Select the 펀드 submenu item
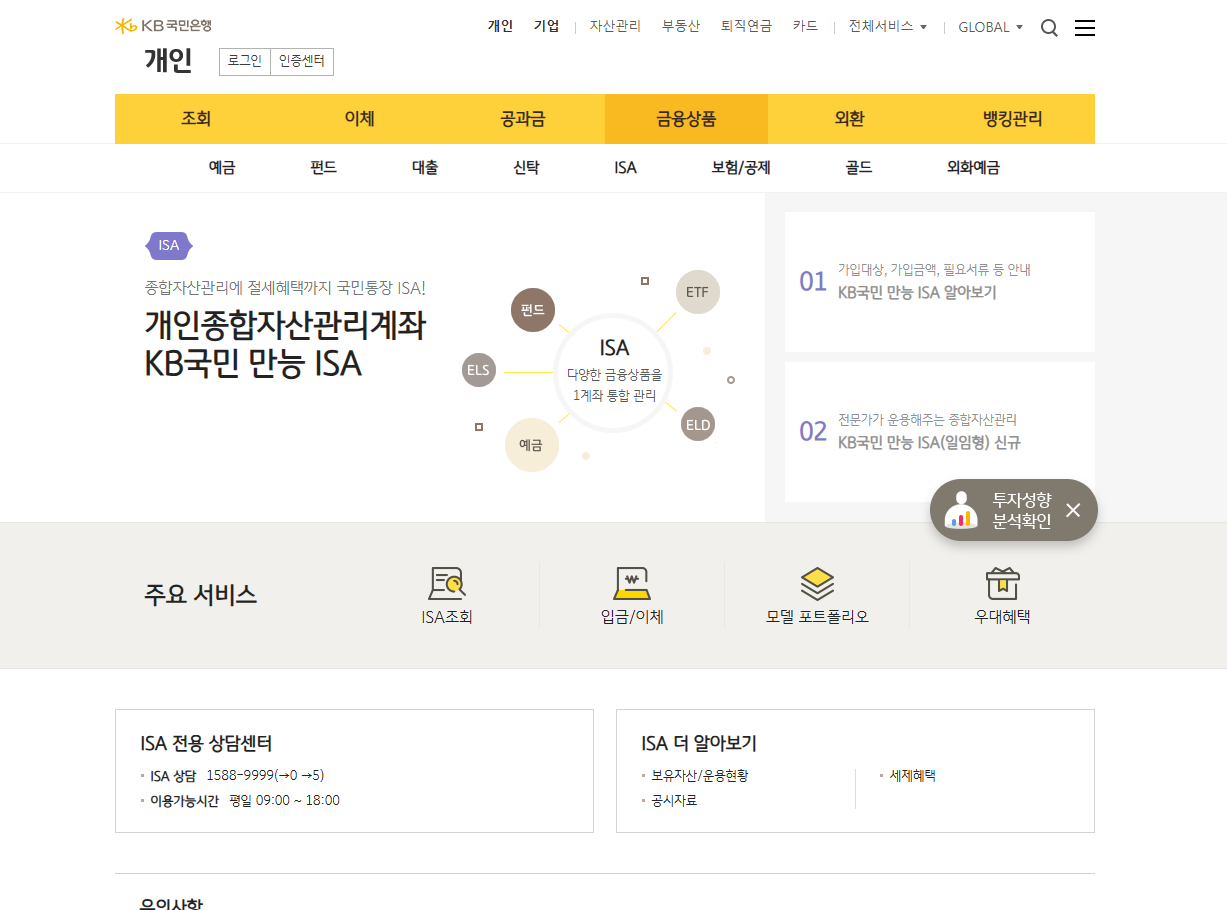 point(324,168)
